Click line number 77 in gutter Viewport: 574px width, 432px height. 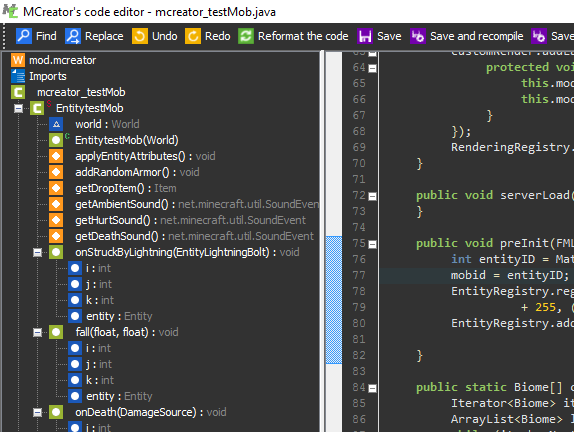[x=359, y=275]
